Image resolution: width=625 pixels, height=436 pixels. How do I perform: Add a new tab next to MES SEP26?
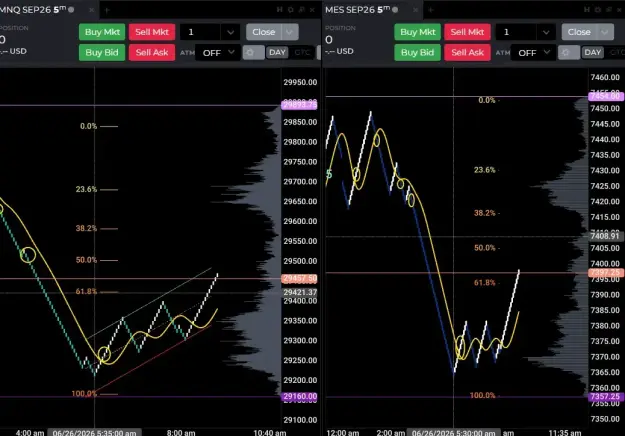430,10
